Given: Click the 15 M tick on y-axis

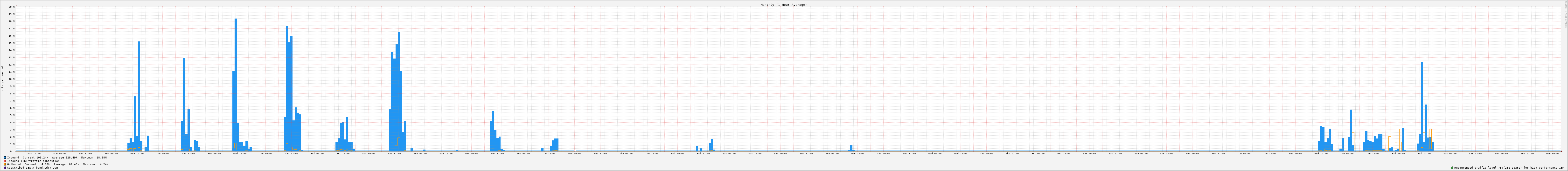Looking at the screenshot, I should coord(10,43).
